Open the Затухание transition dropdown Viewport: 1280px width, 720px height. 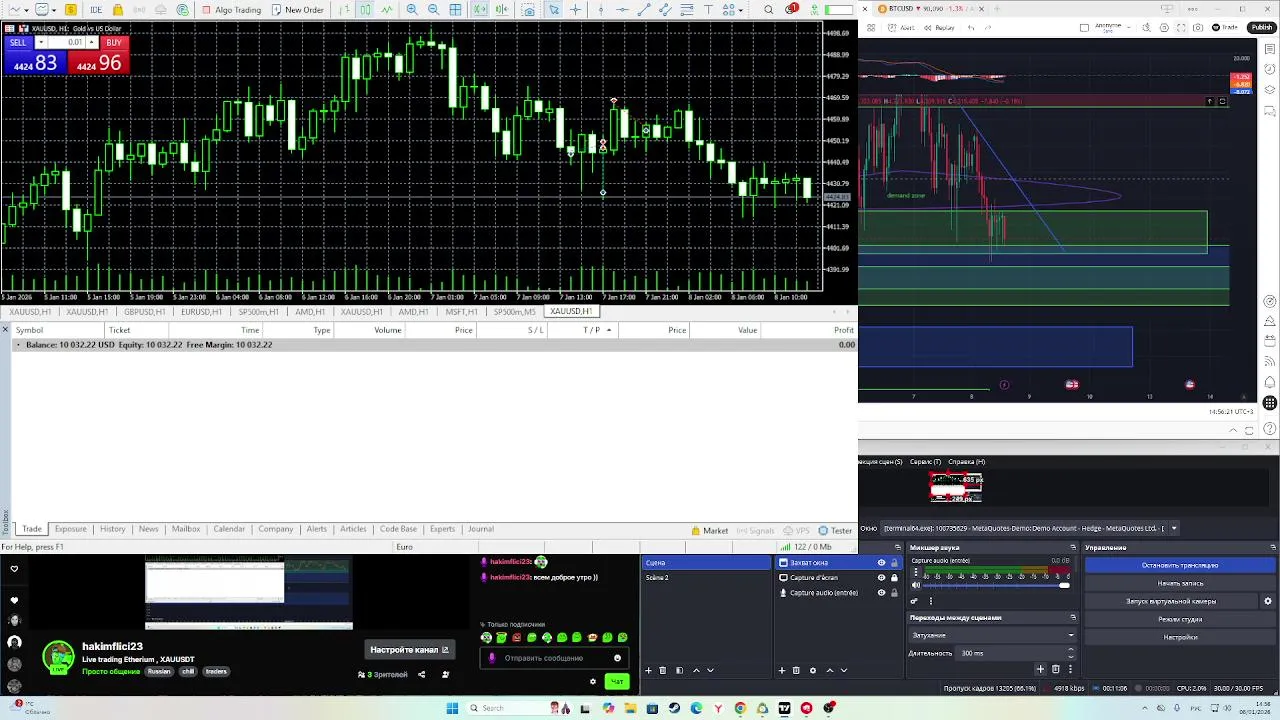point(992,635)
